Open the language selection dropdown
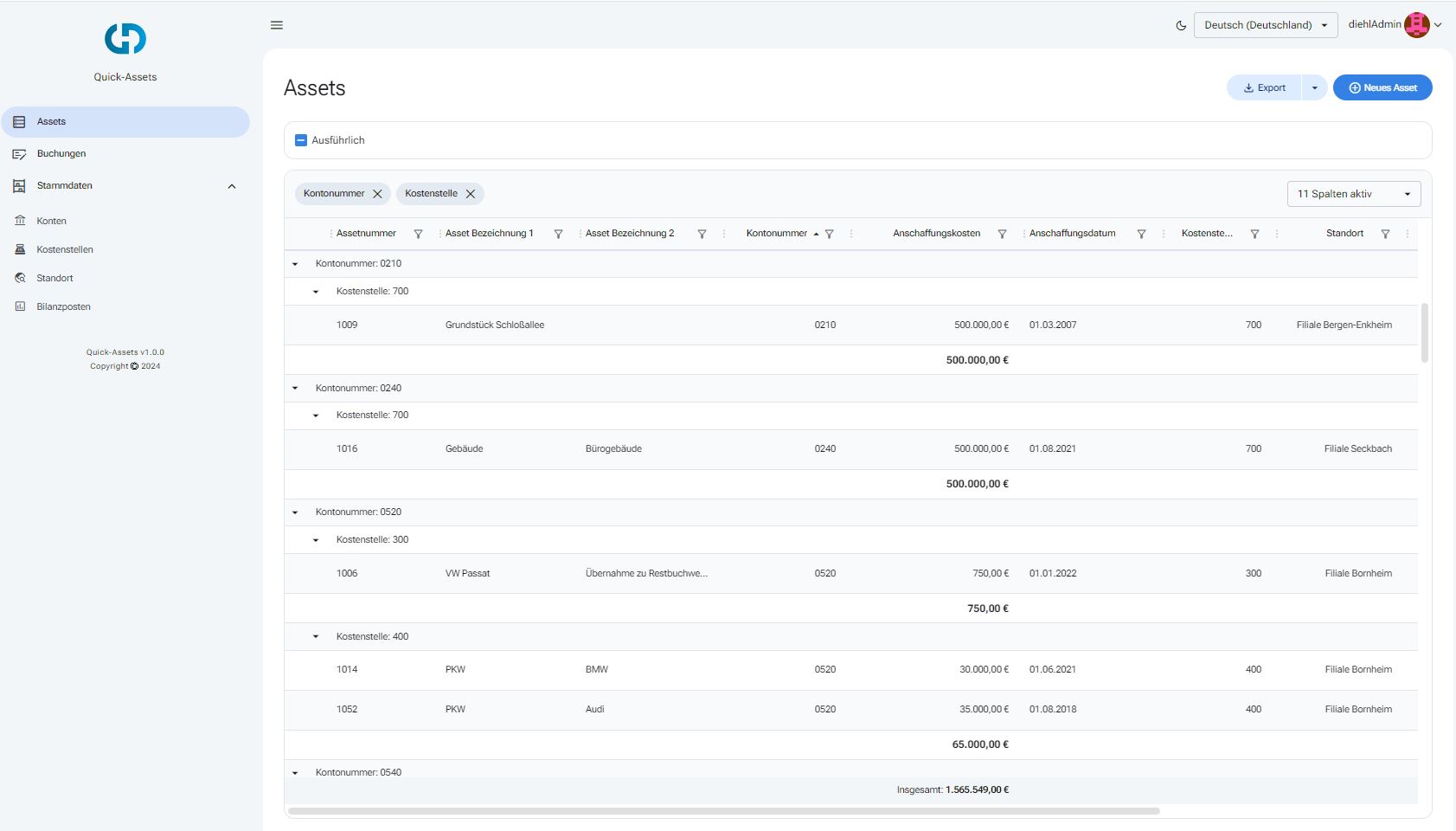Image resolution: width=1456 pixels, height=831 pixels. [1265, 25]
